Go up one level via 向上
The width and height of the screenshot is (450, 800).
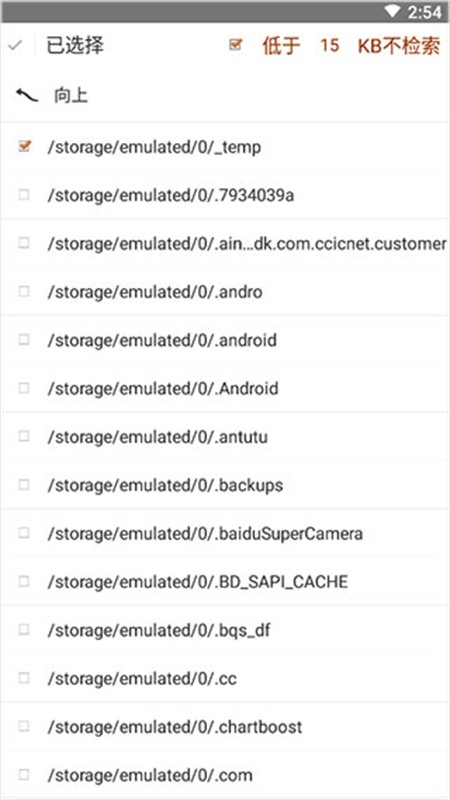[71, 95]
